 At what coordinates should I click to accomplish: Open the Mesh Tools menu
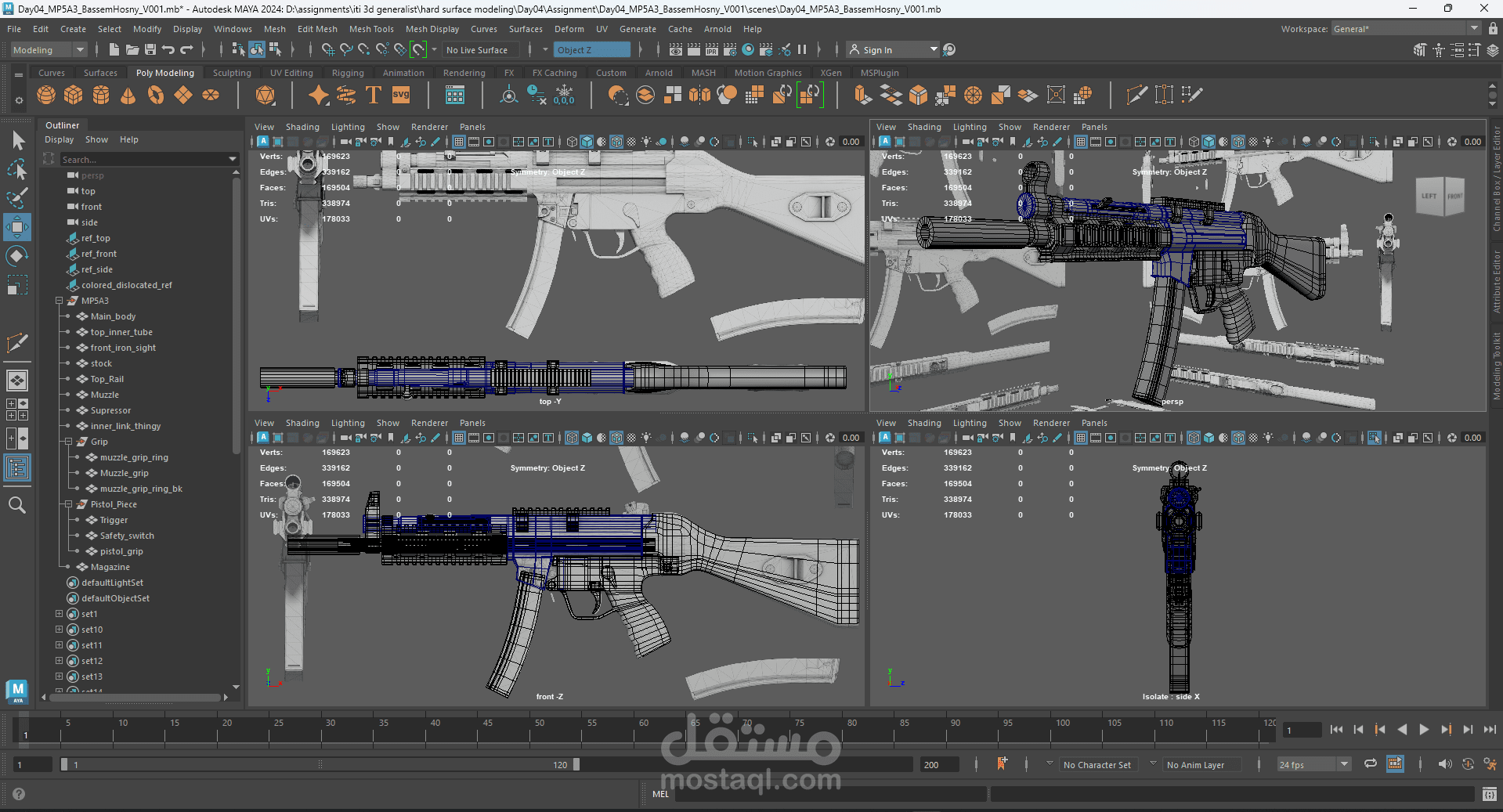371,29
